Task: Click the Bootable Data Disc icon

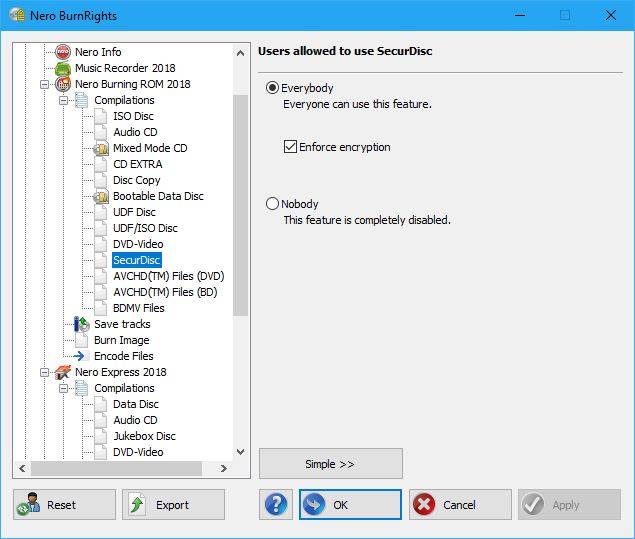Action: (x=101, y=196)
